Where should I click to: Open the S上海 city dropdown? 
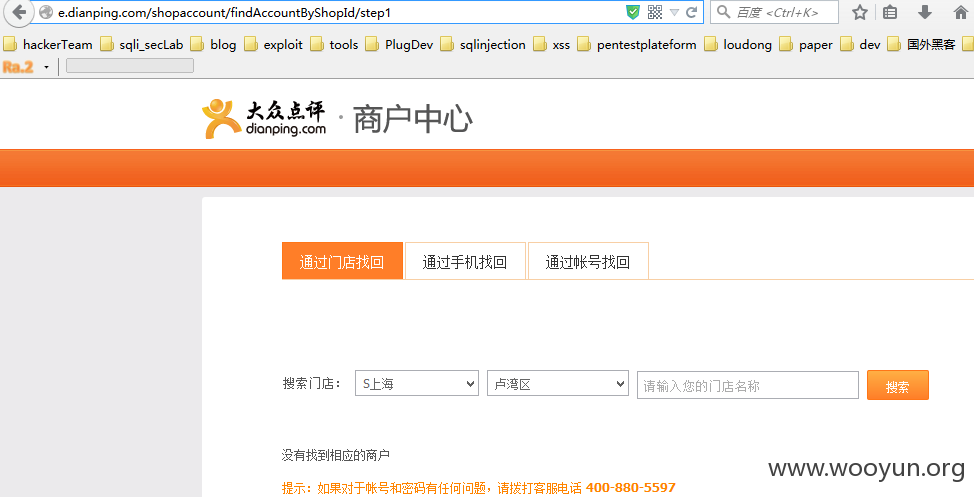(x=417, y=383)
